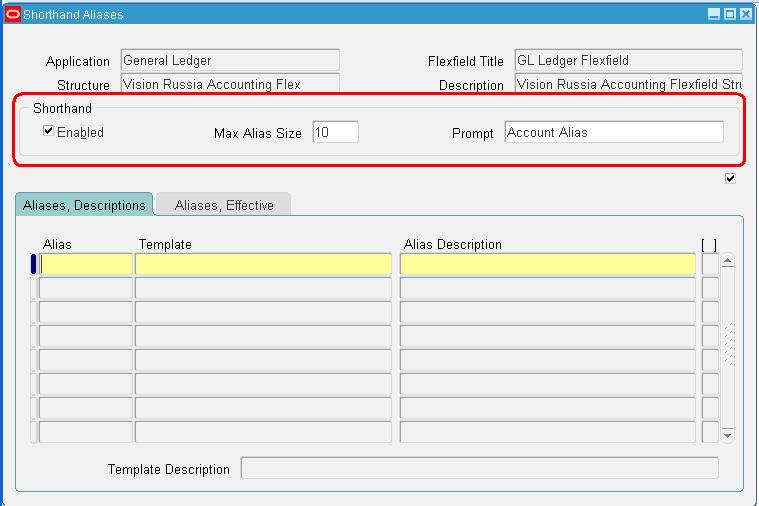Click the Template Description field
Image resolution: width=759 pixels, height=506 pixels.
pyautogui.click(x=480, y=468)
